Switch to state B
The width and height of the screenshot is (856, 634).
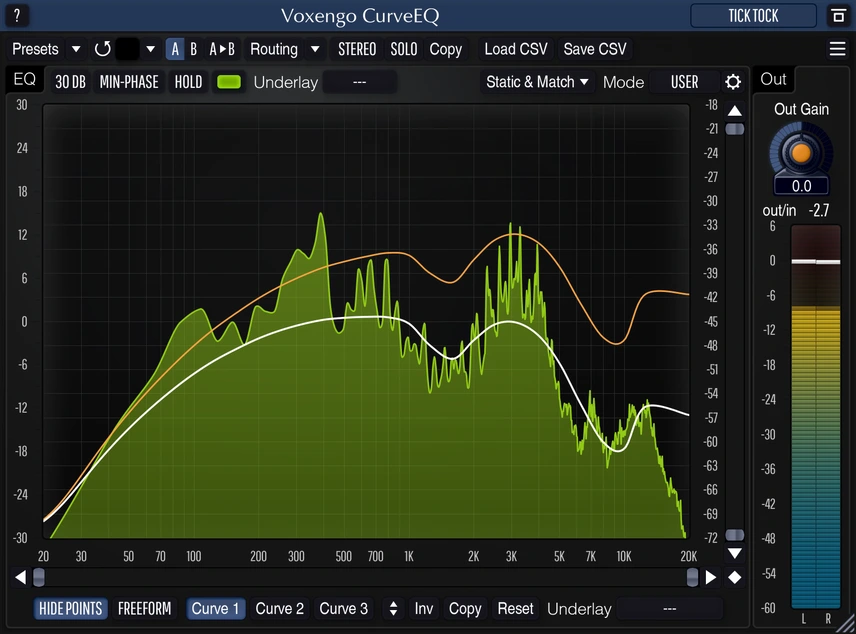[x=193, y=49]
